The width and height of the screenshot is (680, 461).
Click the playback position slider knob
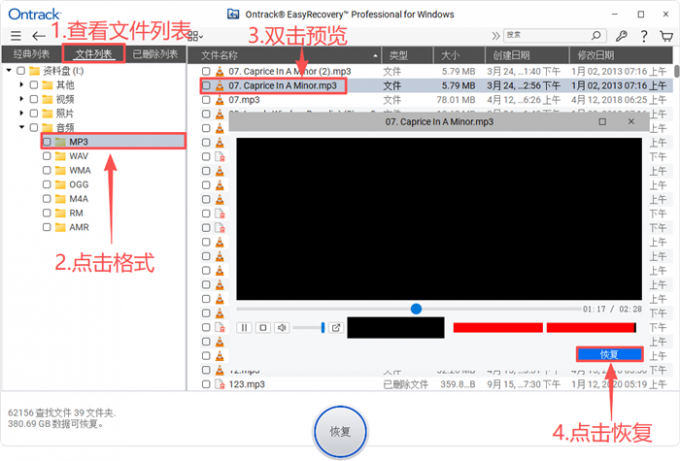[416, 309]
